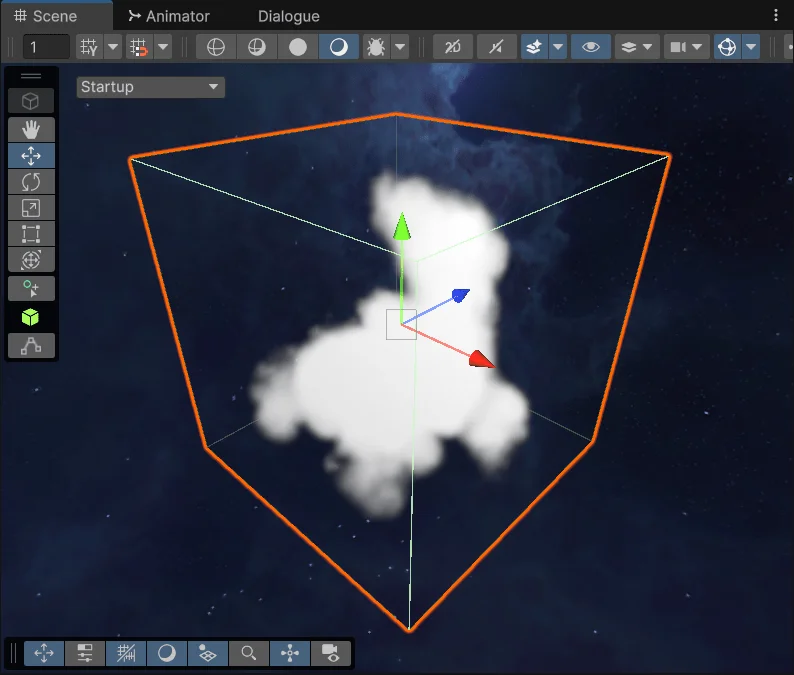Open the three-dot panel options menu
The image size is (794, 675).
point(776,16)
